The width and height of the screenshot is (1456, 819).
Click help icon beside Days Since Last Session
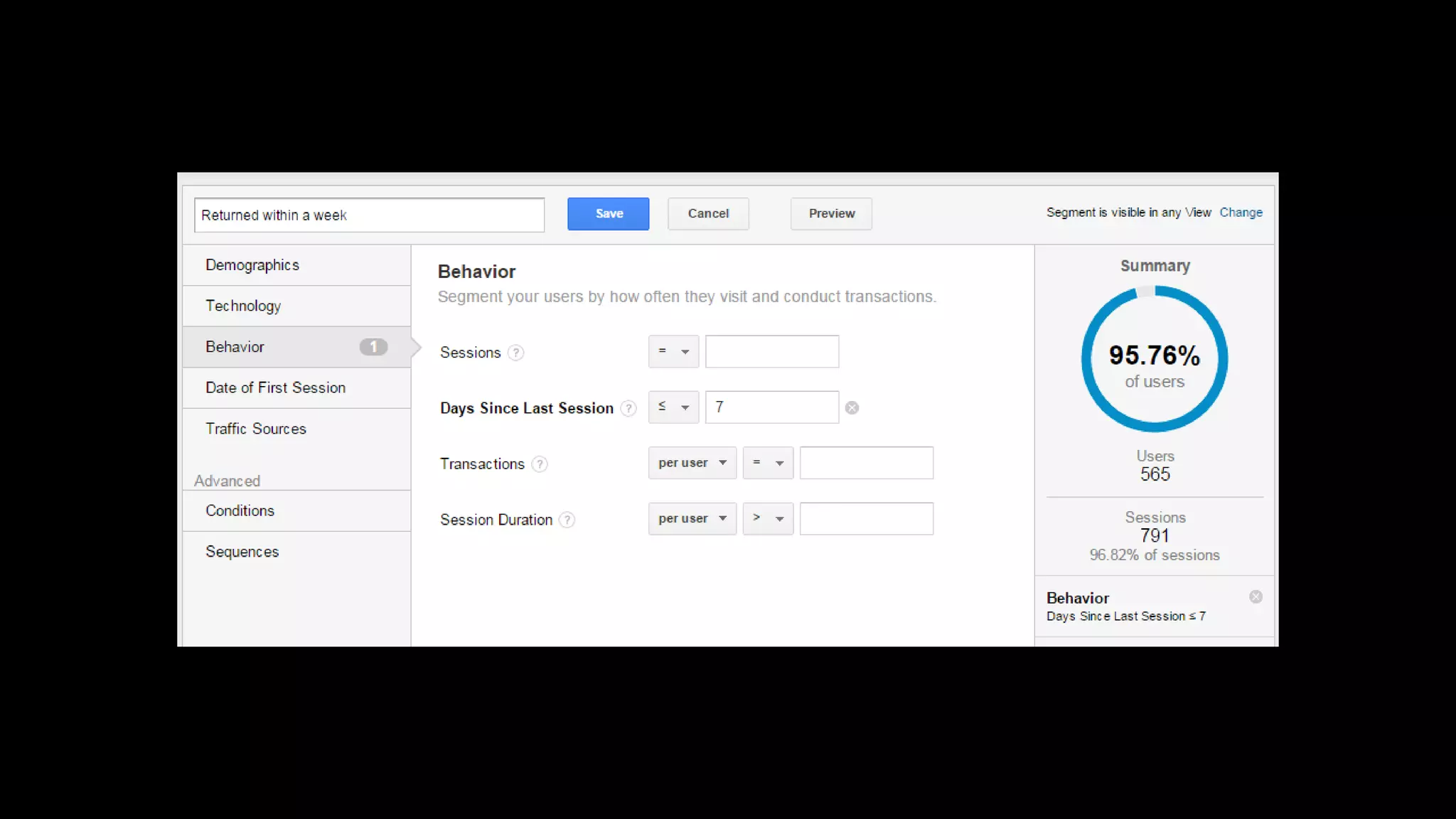tap(628, 408)
